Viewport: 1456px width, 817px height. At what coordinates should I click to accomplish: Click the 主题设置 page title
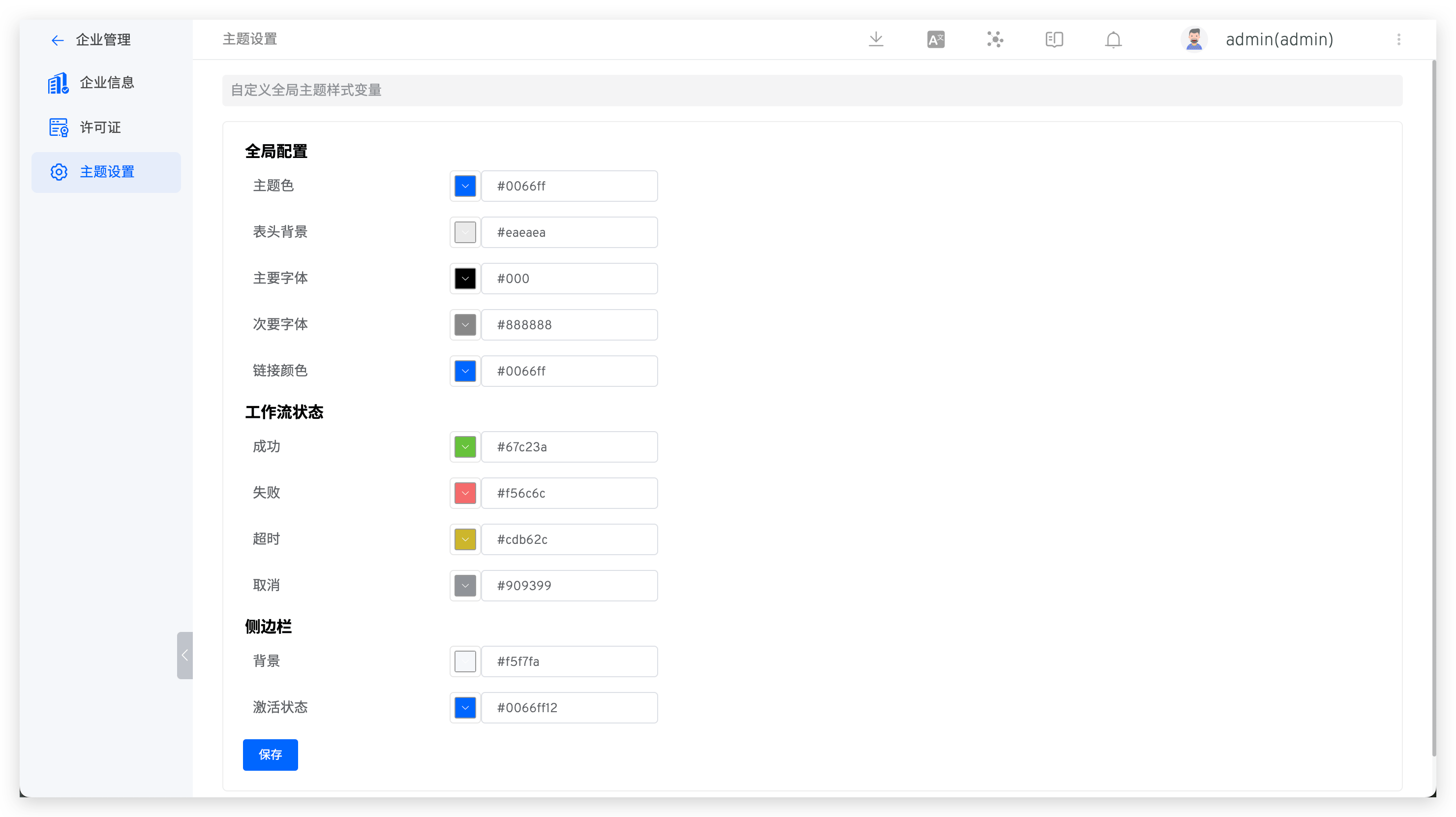coord(250,39)
